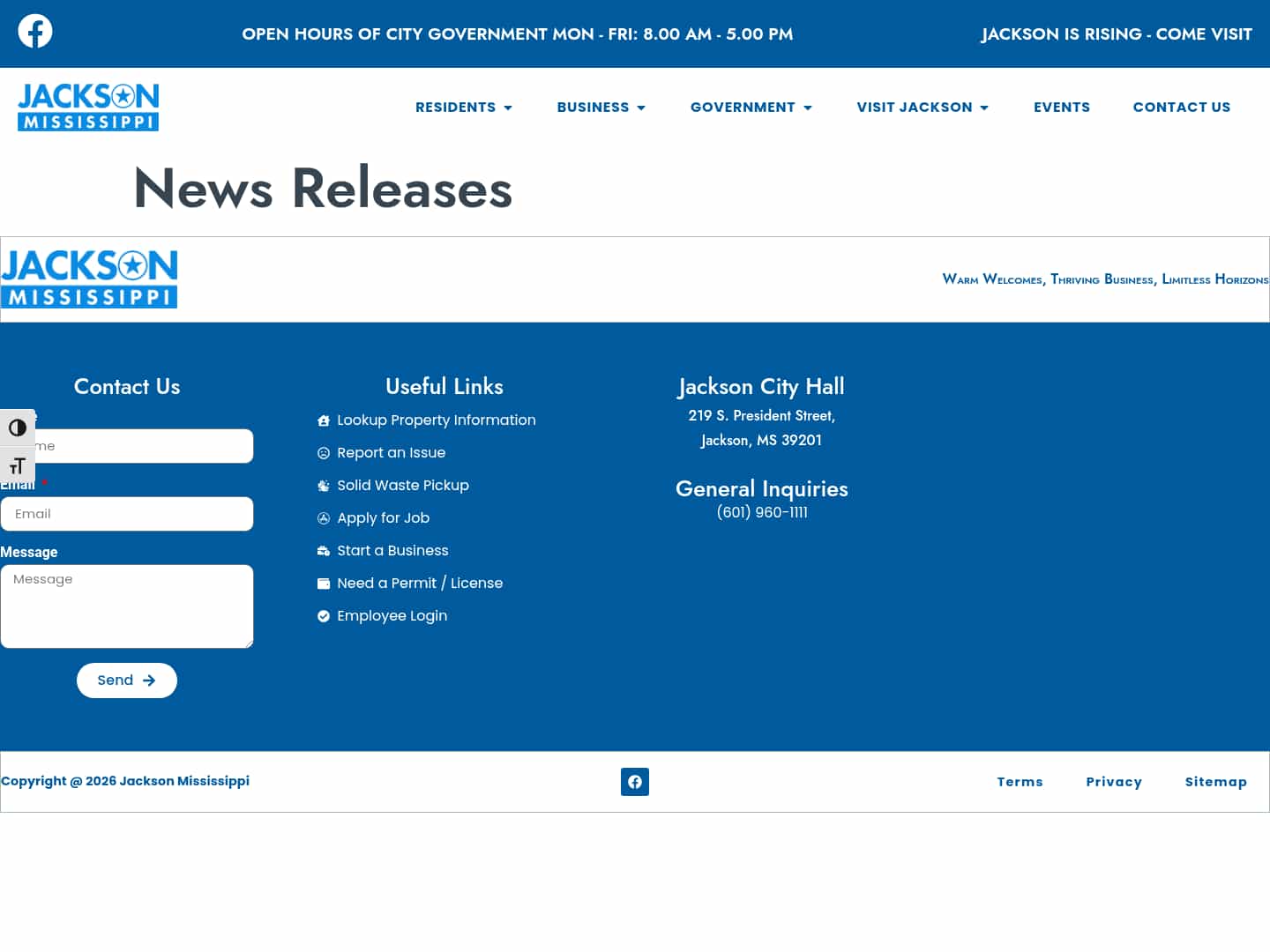
Task: Select the EVENTS menu item
Action: pos(1062,107)
